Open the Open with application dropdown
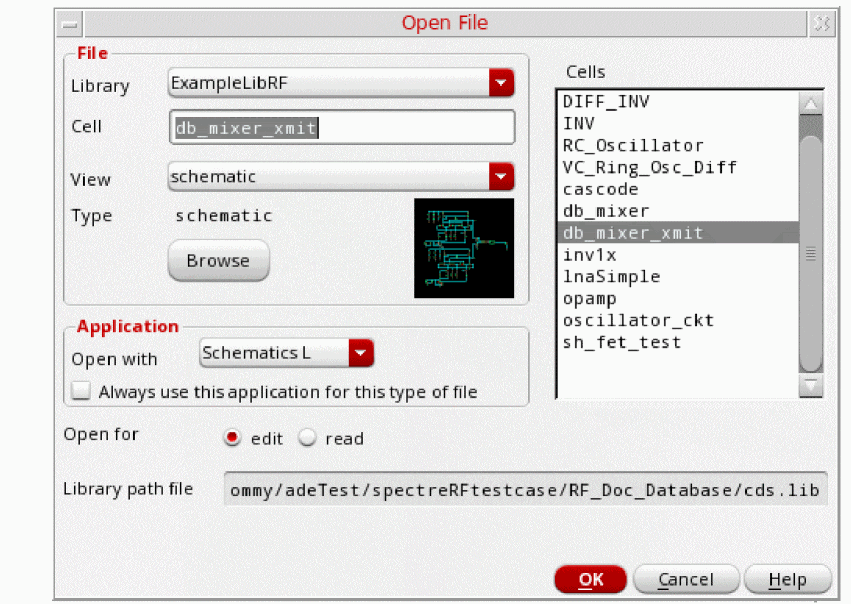851x604 pixels. [x=361, y=353]
